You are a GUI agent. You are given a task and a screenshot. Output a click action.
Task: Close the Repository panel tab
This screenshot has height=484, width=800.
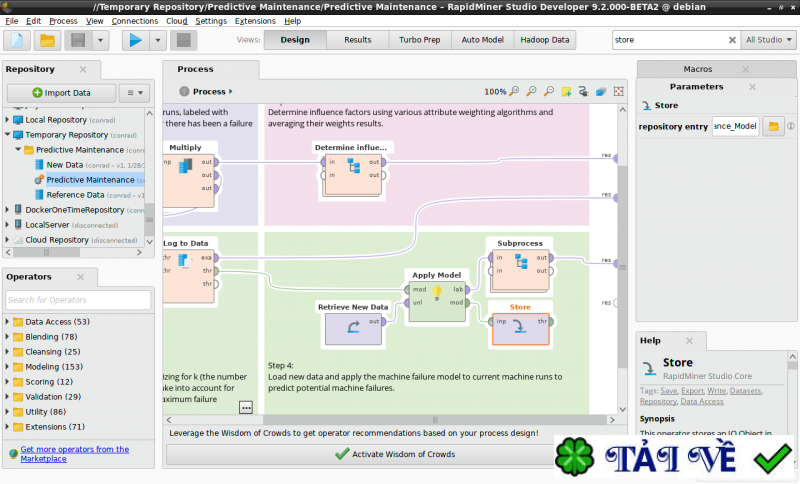83,69
